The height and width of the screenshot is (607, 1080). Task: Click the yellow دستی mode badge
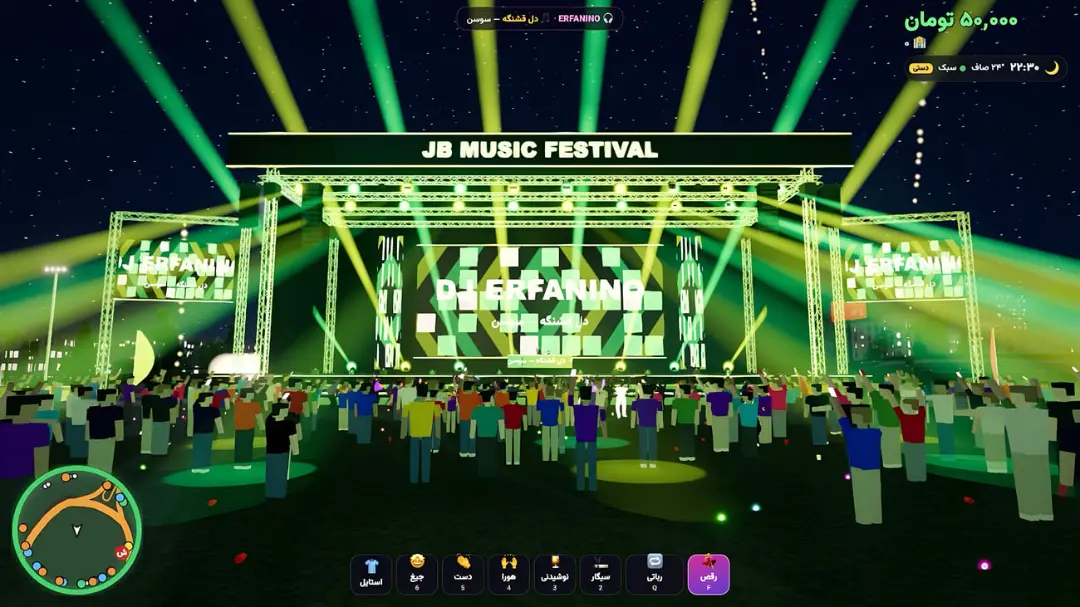tap(921, 68)
